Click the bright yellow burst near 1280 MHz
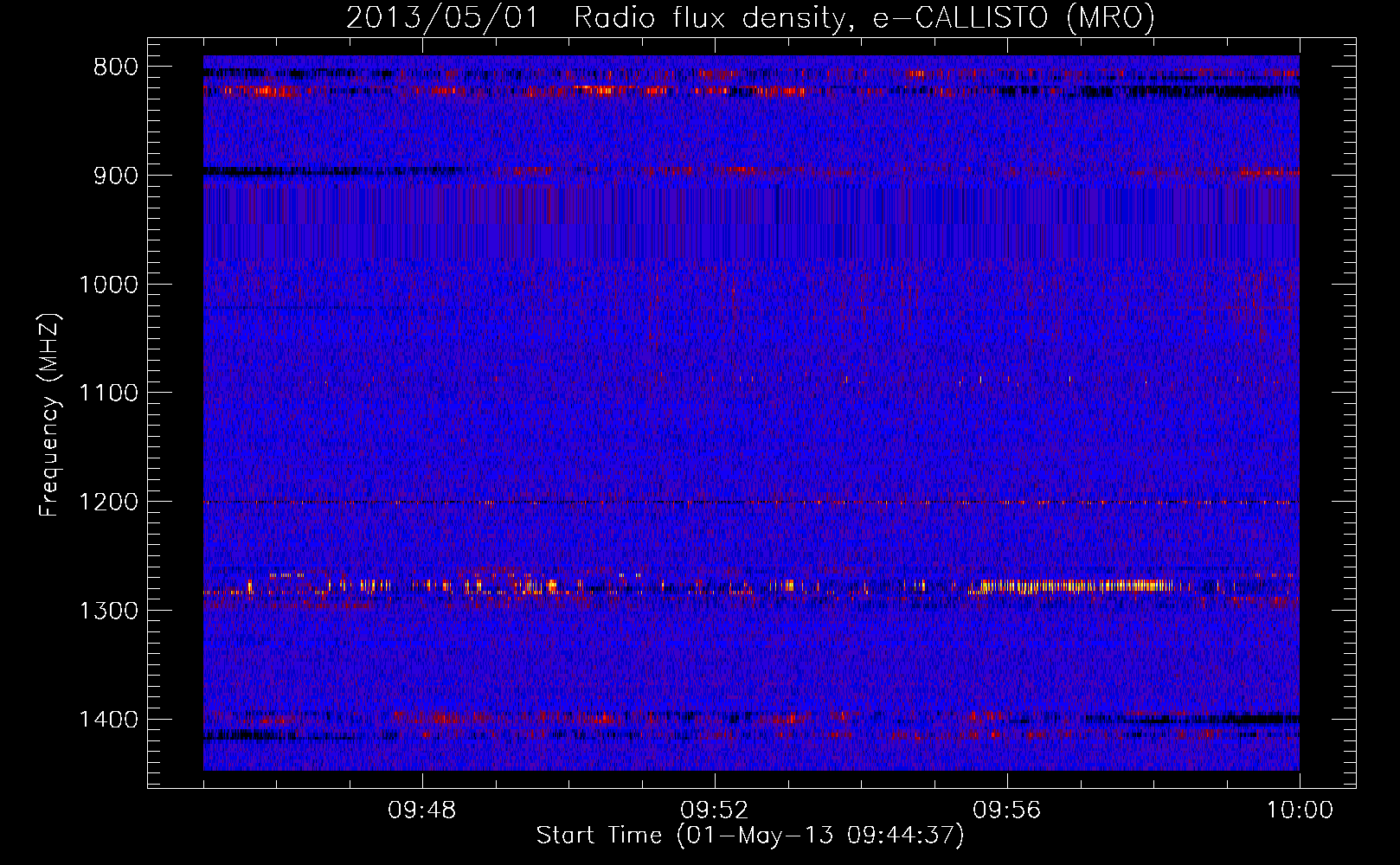This screenshot has height=865, width=1400. pos(1077,586)
